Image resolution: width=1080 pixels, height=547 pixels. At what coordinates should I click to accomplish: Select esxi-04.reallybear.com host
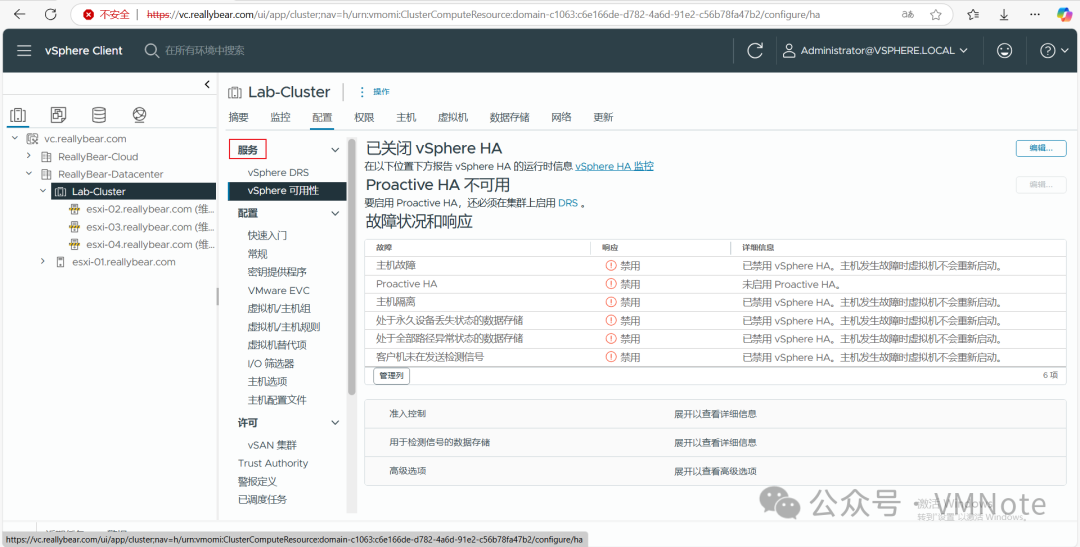[x=141, y=245]
